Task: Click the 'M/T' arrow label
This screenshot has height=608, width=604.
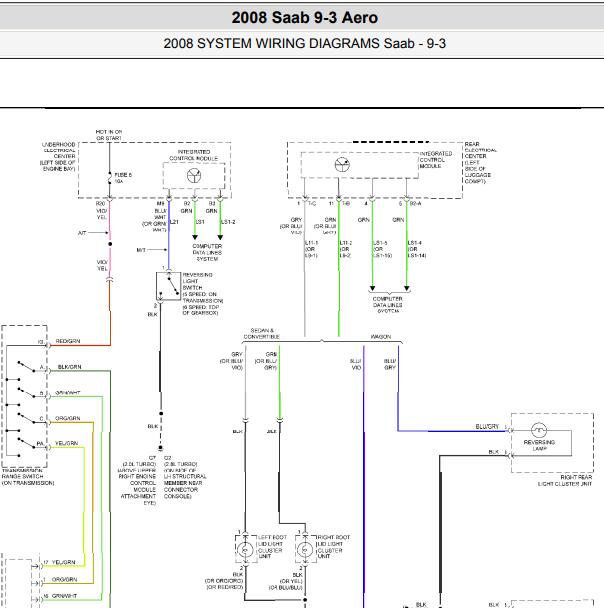Action: [142, 250]
